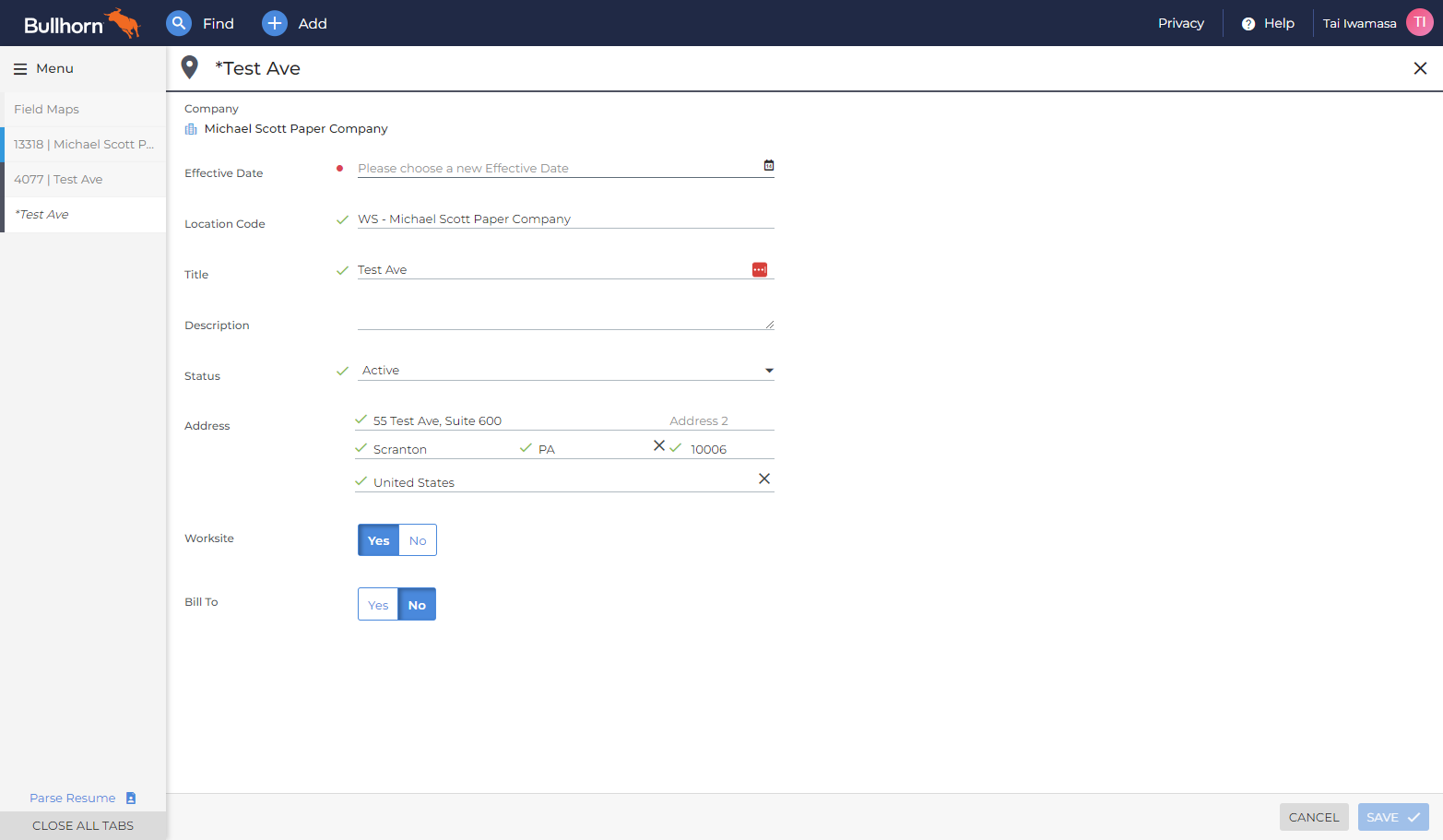Open the hamburger Menu icon
The width and height of the screenshot is (1443, 840).
pyautogui.click(x=20, y=69)
